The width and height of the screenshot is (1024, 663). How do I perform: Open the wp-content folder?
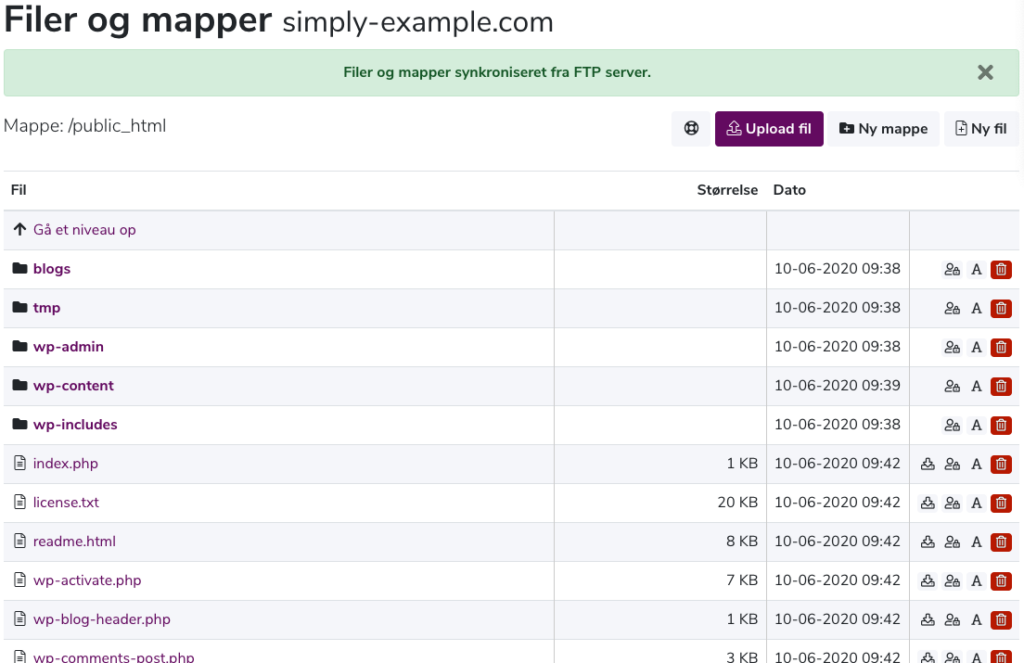73,386
